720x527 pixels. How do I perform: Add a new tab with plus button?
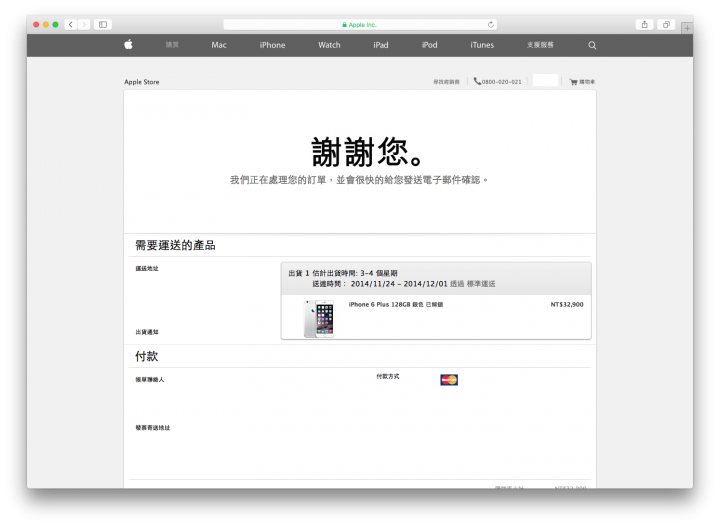(x=687, y=28)
